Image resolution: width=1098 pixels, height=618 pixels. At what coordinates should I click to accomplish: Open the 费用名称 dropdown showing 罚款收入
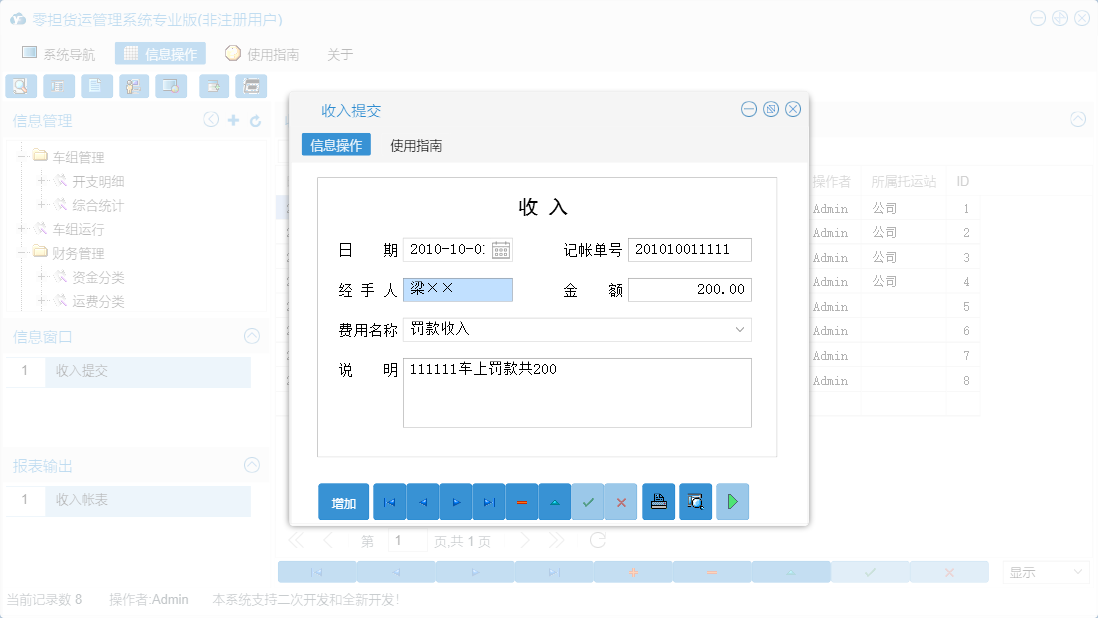point(738,329)
